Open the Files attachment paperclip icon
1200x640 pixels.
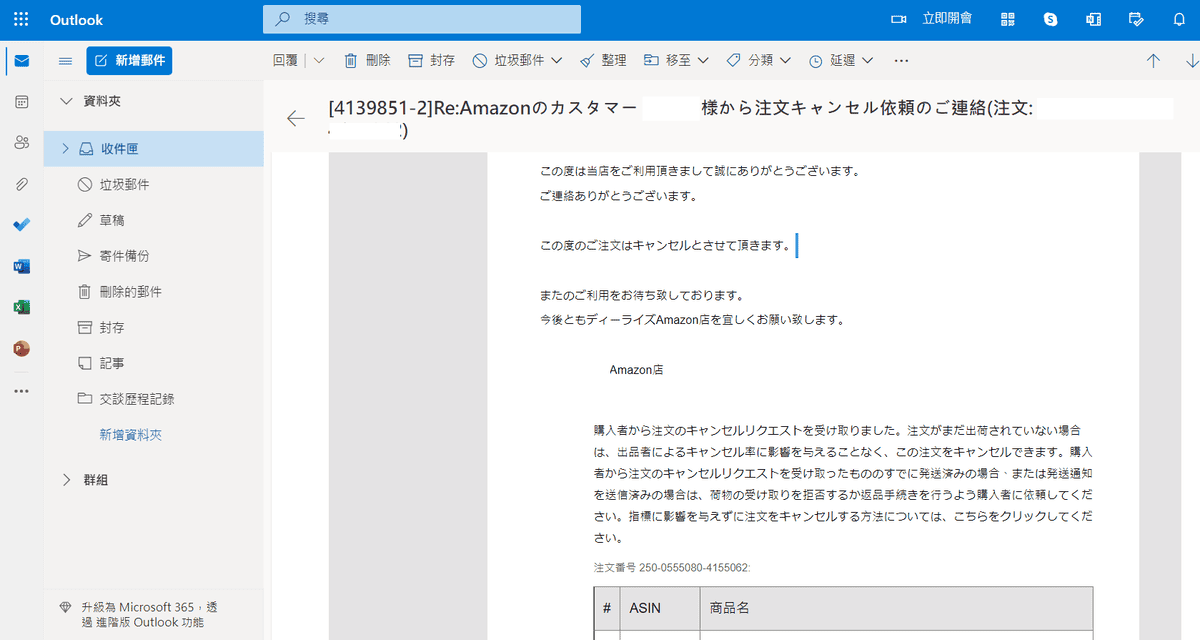tap(21, 184)
